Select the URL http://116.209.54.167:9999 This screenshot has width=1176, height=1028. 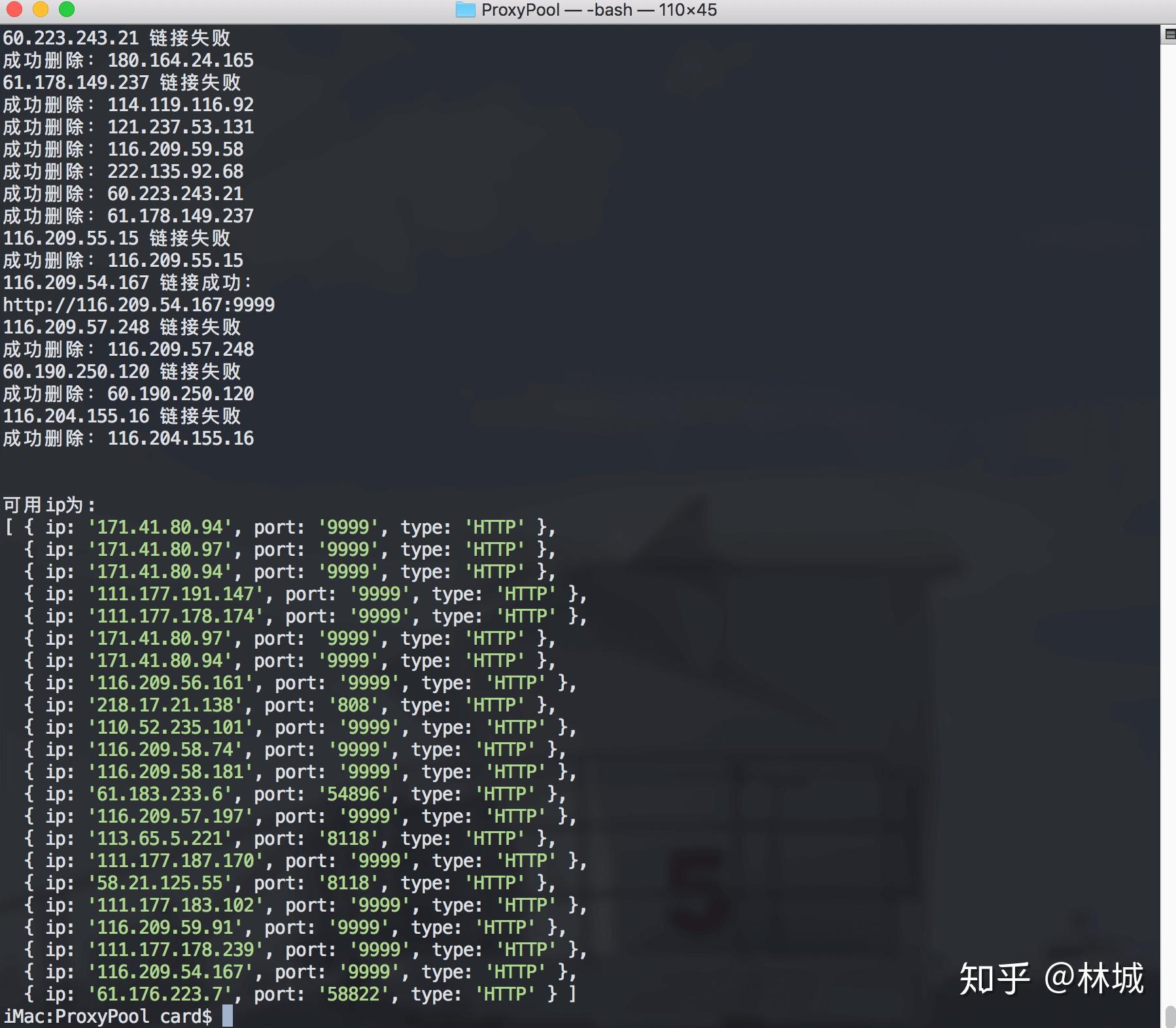click(138, 305)
